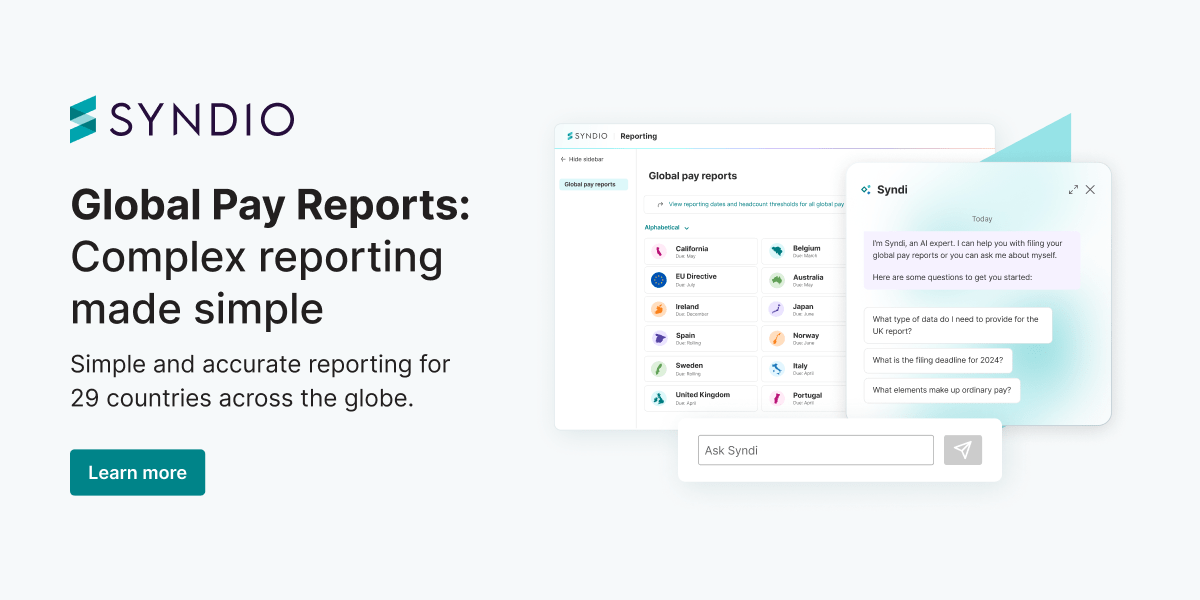The image size is (1200, 600).
Task: Open the link to view reporting dates
Action: (756, 203)
